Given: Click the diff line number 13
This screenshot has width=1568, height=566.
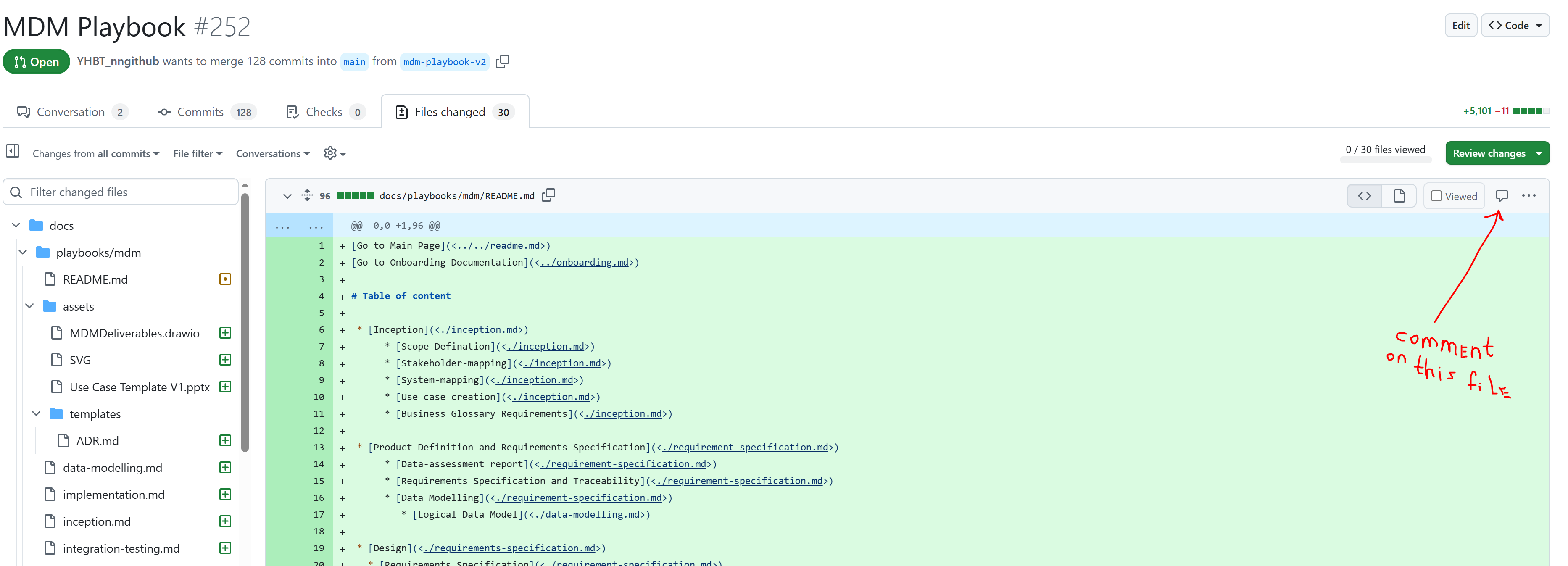Looking at the screenshot, I should [318, 448].
